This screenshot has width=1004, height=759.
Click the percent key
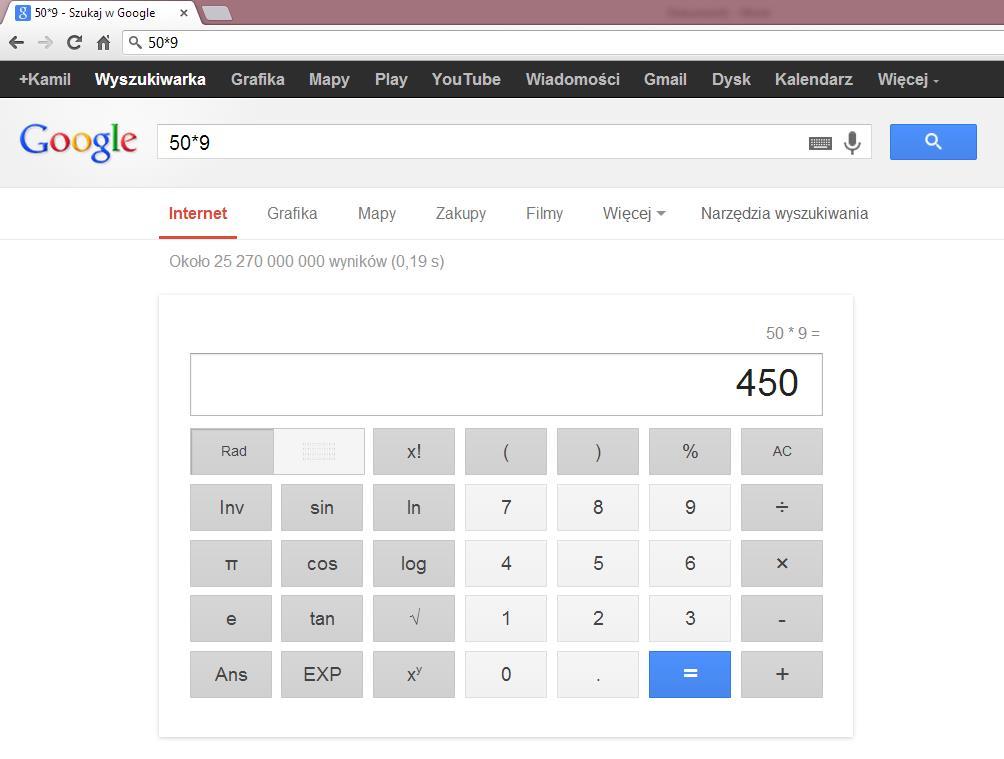(x=690, y=452)
